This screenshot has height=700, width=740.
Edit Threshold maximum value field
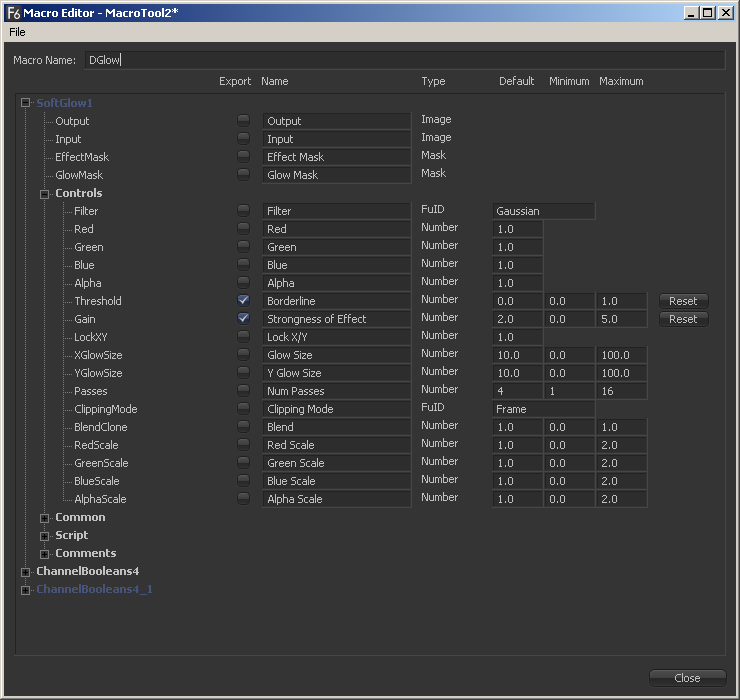(621, 301)
